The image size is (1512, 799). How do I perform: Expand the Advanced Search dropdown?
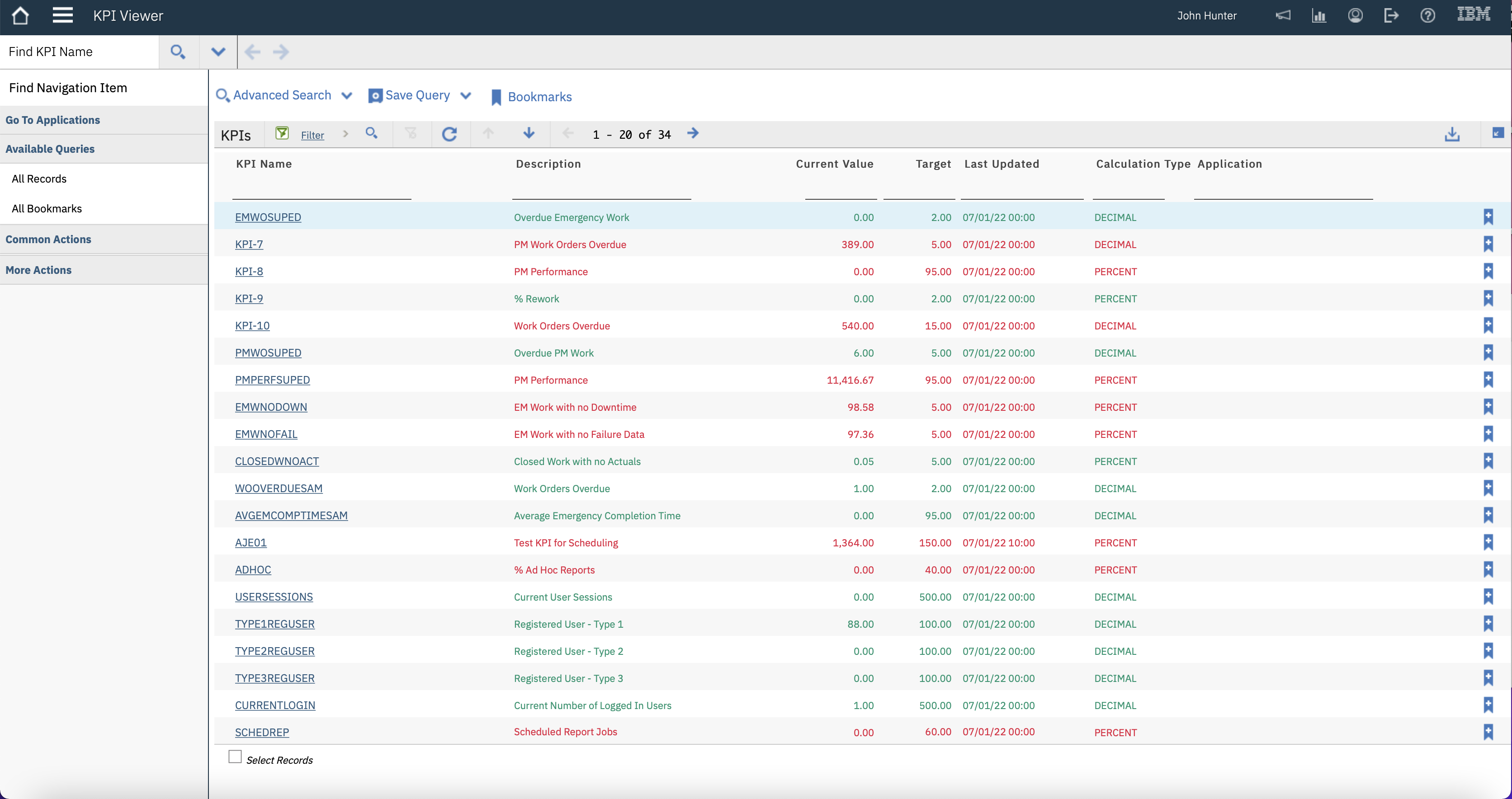[x=347, y=95]
